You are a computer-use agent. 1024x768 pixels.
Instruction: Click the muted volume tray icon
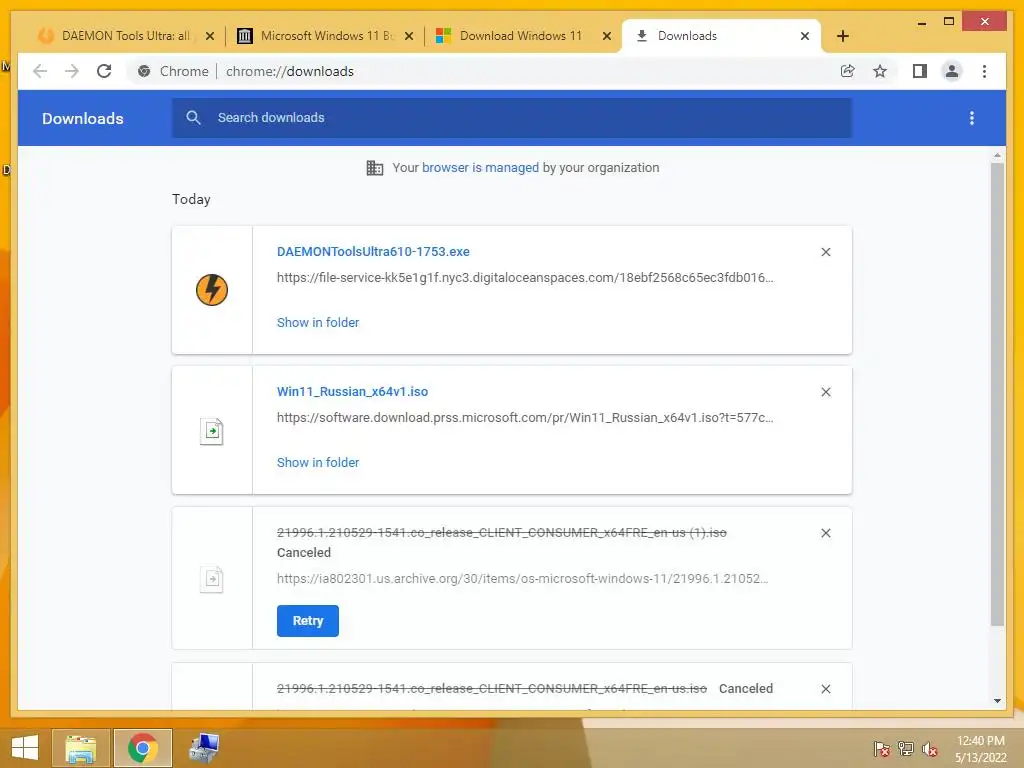(930, 749)
